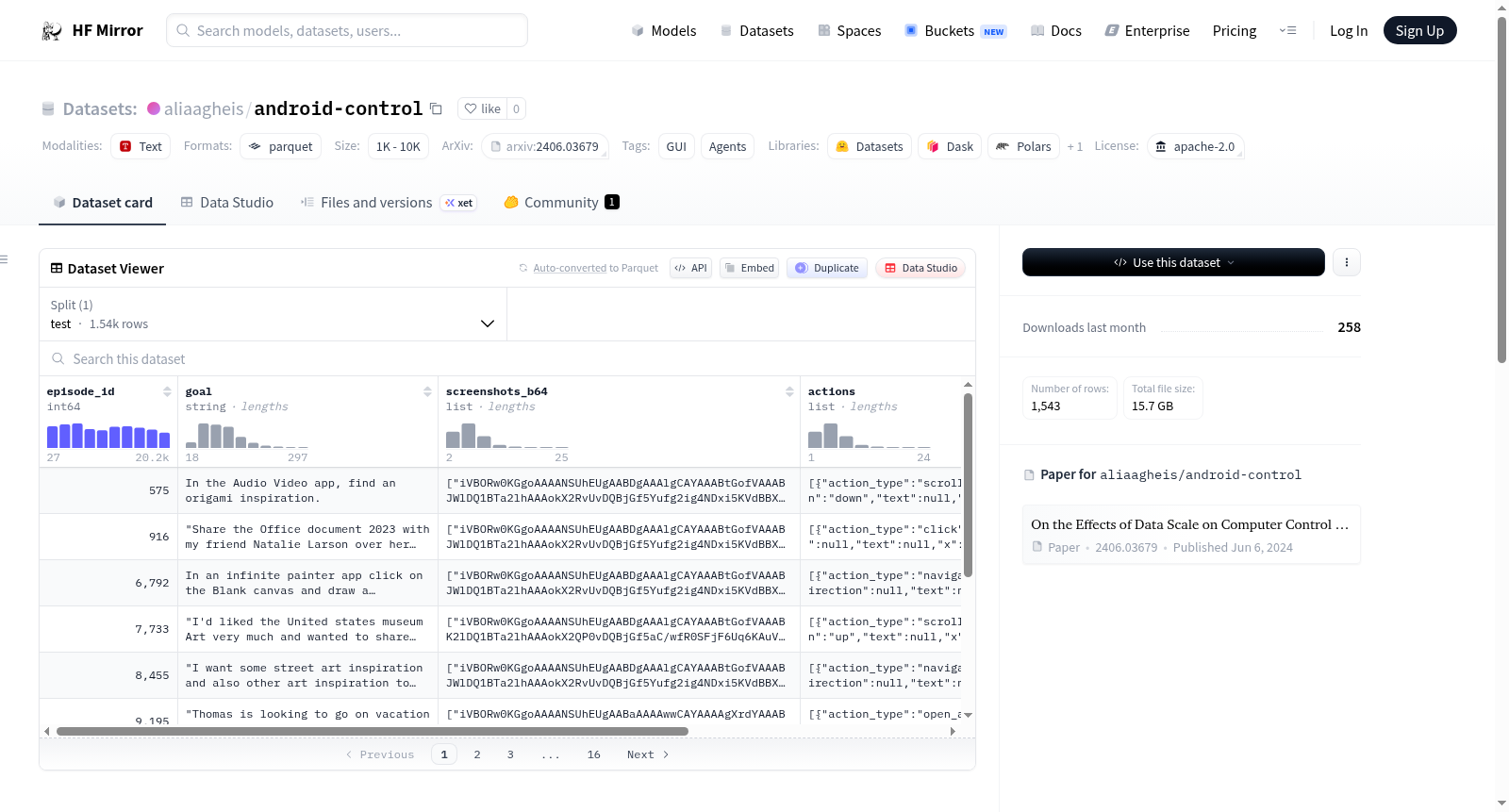Click the GUI tag
The width and height of the screenshot is (1509, 812).
(x=676, y=146)
